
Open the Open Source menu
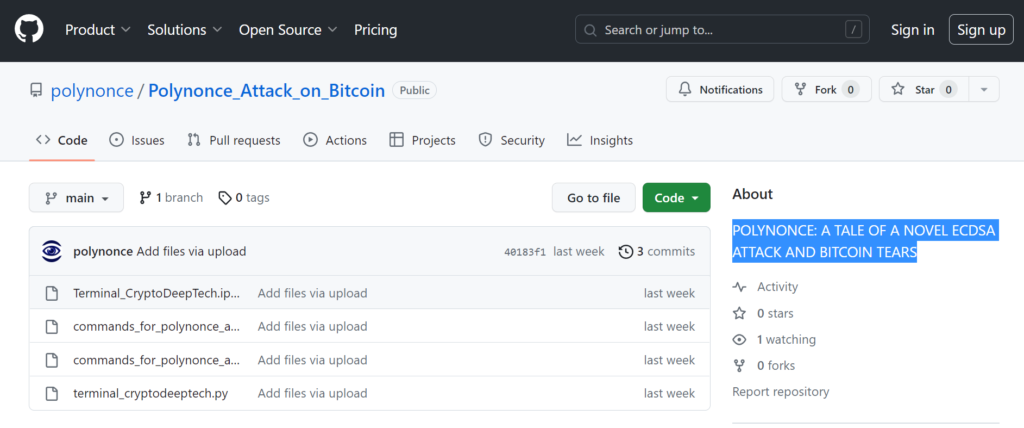(x=288, y=30)
